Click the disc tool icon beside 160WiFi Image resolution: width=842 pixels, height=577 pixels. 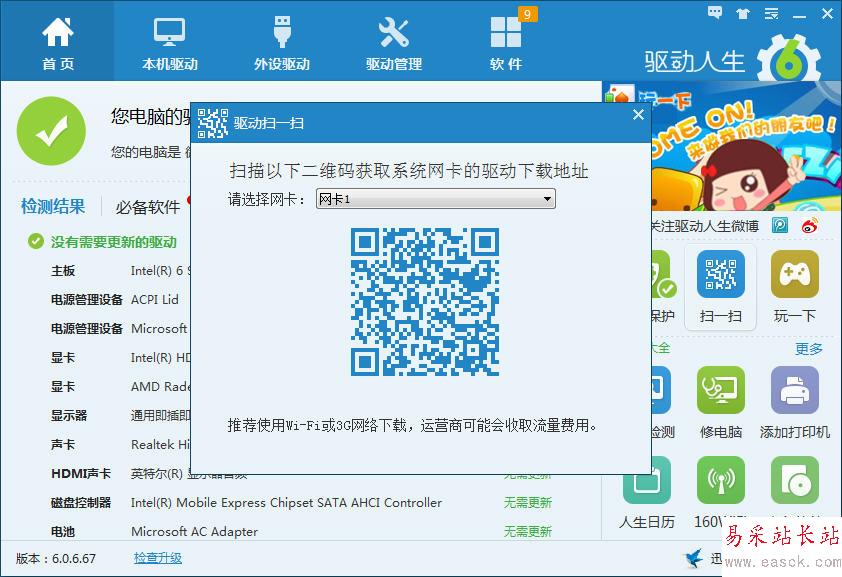pyautogui.click(x=795, y=480)
